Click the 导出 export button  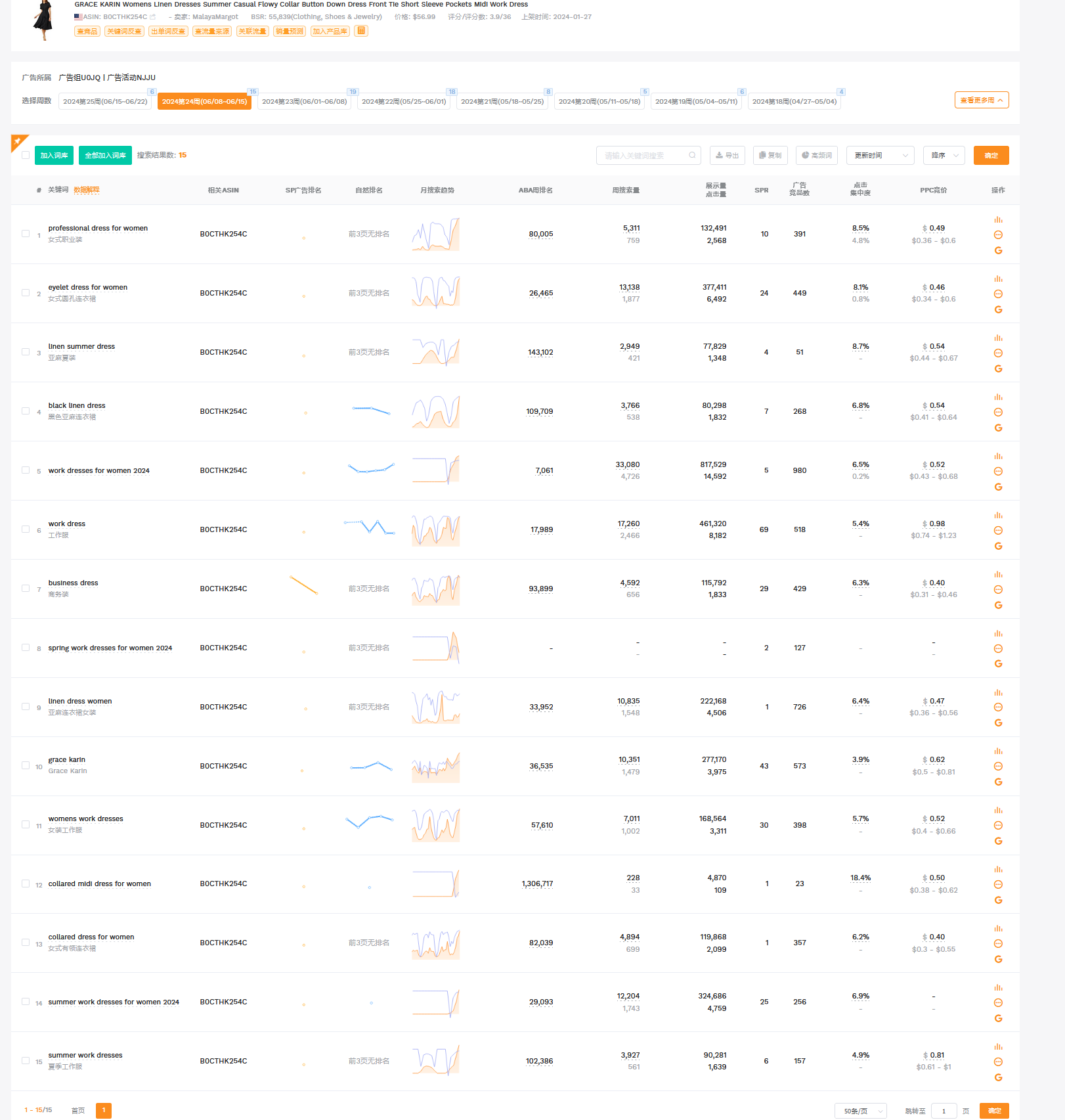[x=727, y=156]
